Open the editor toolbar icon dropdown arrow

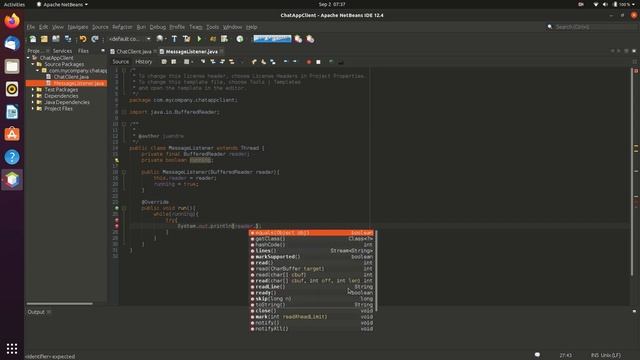click(x=192, y=62)
